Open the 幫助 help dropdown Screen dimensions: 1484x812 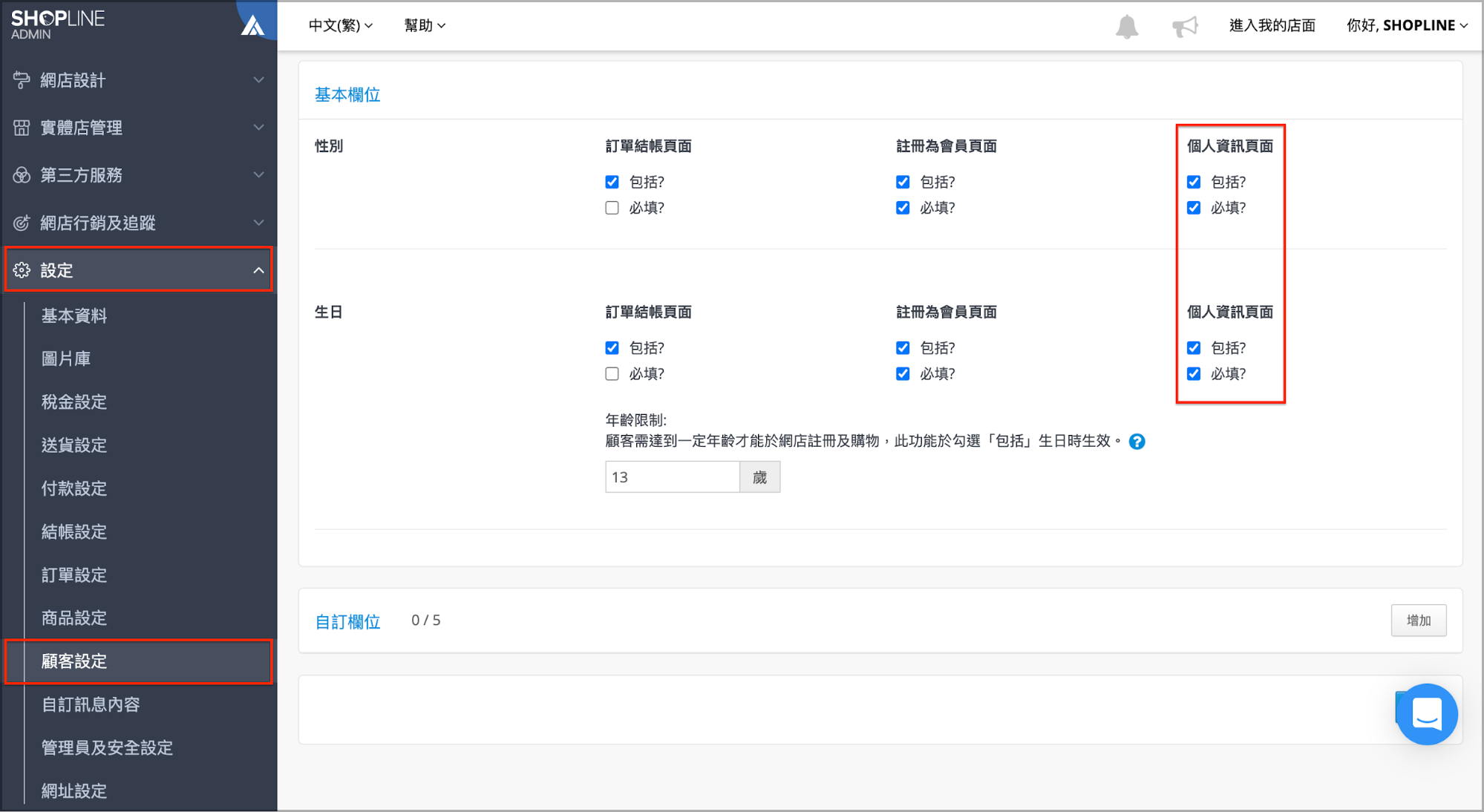425,25
